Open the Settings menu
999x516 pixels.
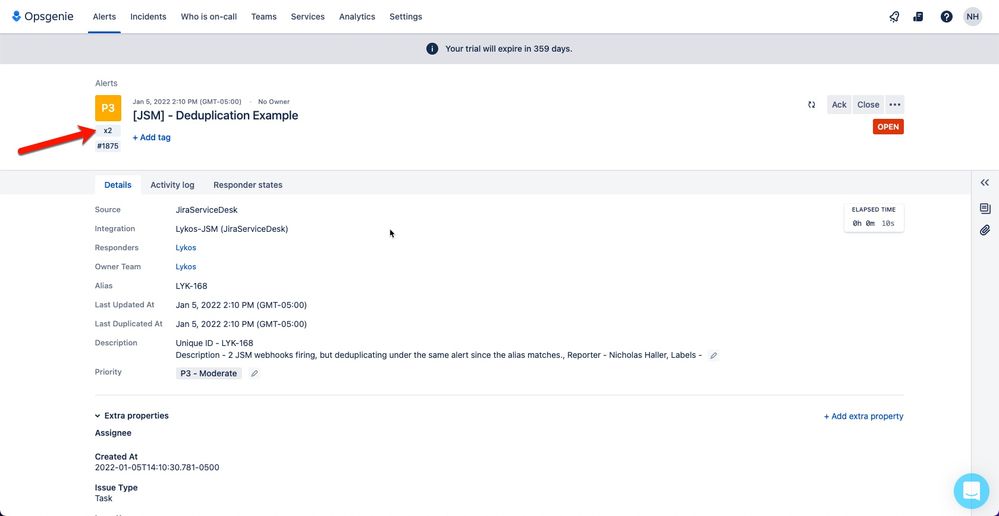click(x=406, y=17)
